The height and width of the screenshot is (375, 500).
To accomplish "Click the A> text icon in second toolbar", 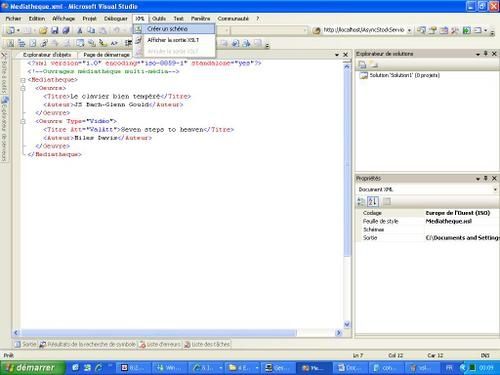I will [x=114, y=43].
